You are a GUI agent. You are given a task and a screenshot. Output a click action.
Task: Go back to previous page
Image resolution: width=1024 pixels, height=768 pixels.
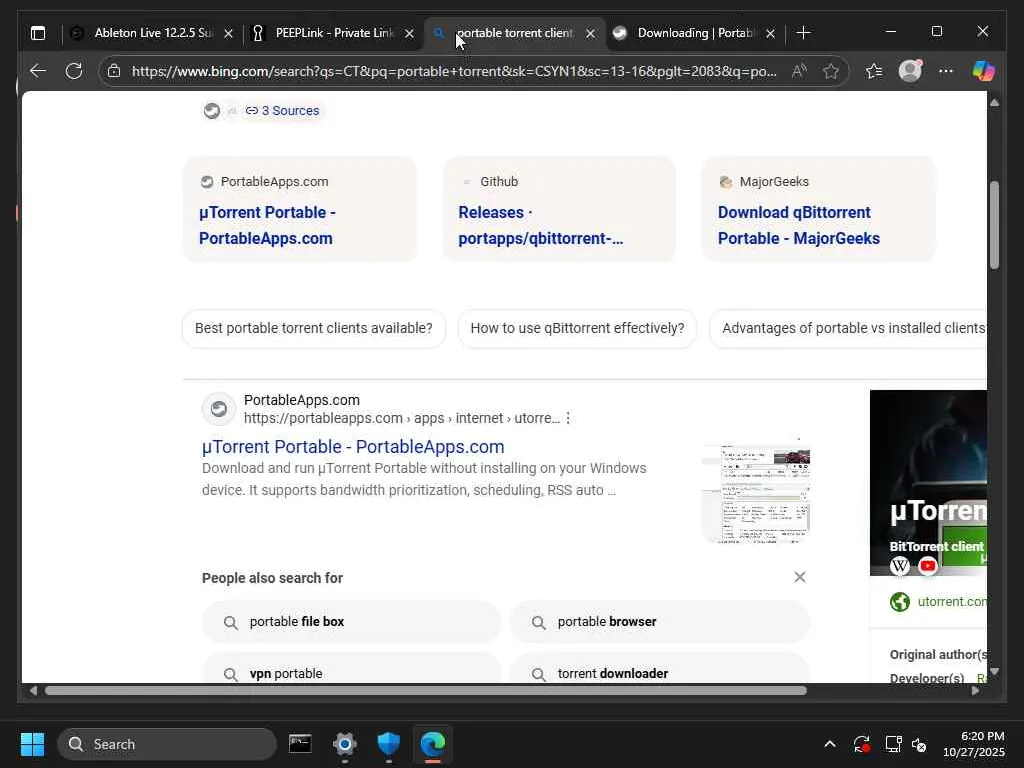(38, 71)
